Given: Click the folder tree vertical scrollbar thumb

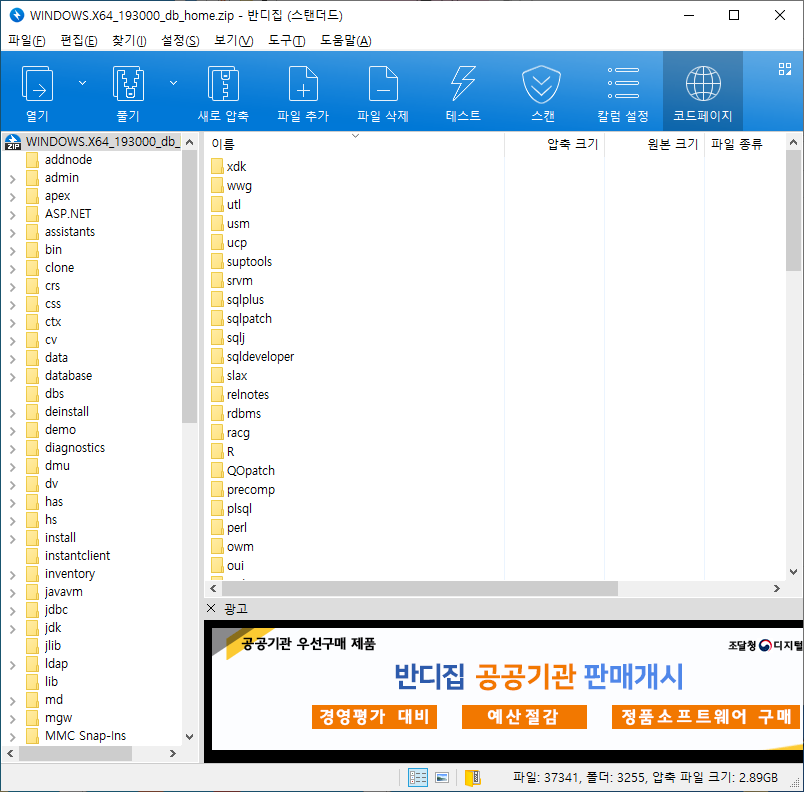Looking at the screenshot, I should coord(189,286).
